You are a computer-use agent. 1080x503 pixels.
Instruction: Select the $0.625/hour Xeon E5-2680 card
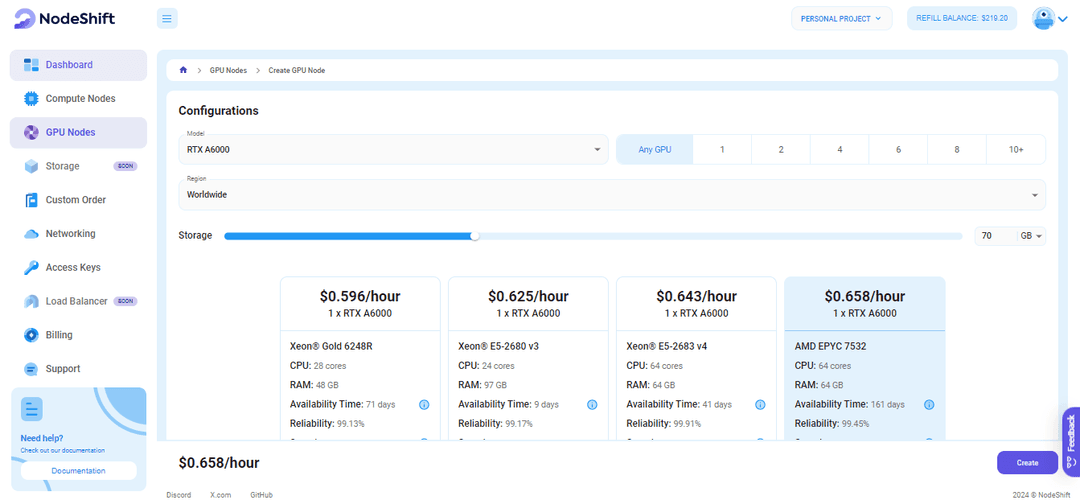coord(528,358)
